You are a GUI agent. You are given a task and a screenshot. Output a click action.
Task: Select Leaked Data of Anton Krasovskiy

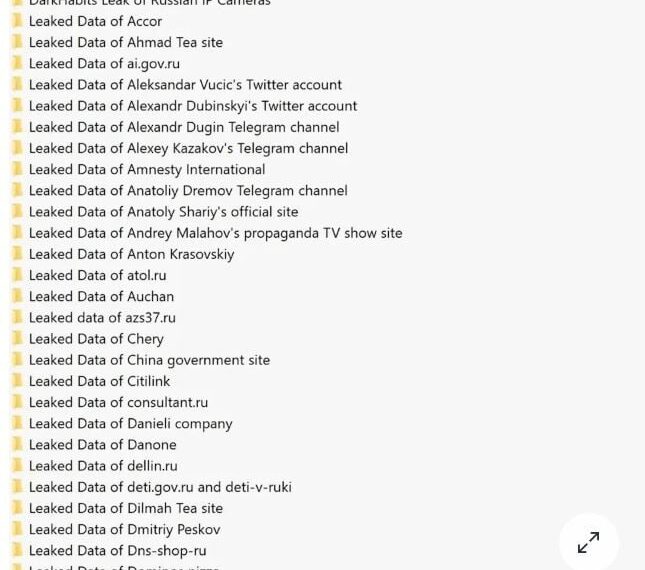tap(131, 254)
